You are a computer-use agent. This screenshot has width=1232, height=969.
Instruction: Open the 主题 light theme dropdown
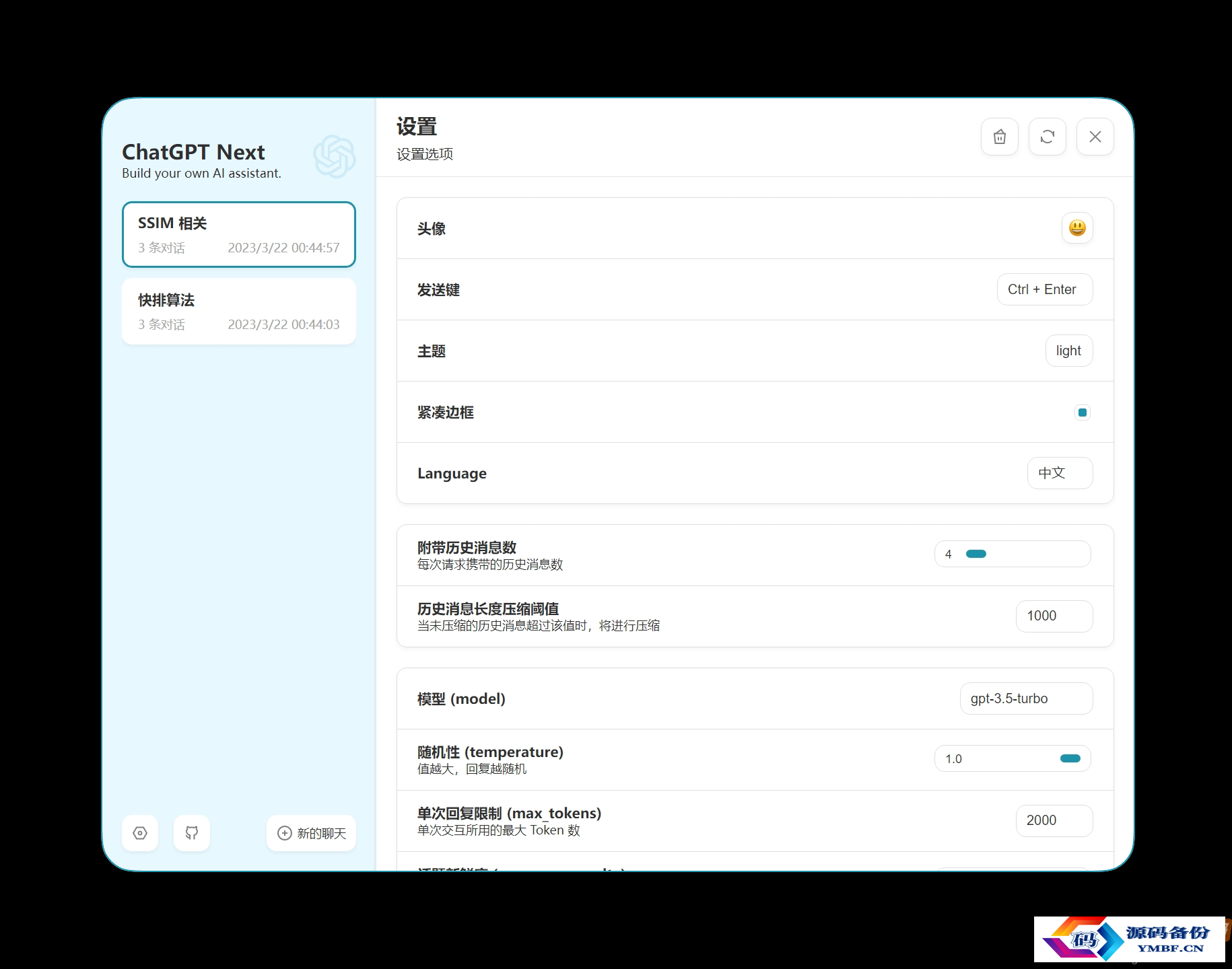(1069, 351)
